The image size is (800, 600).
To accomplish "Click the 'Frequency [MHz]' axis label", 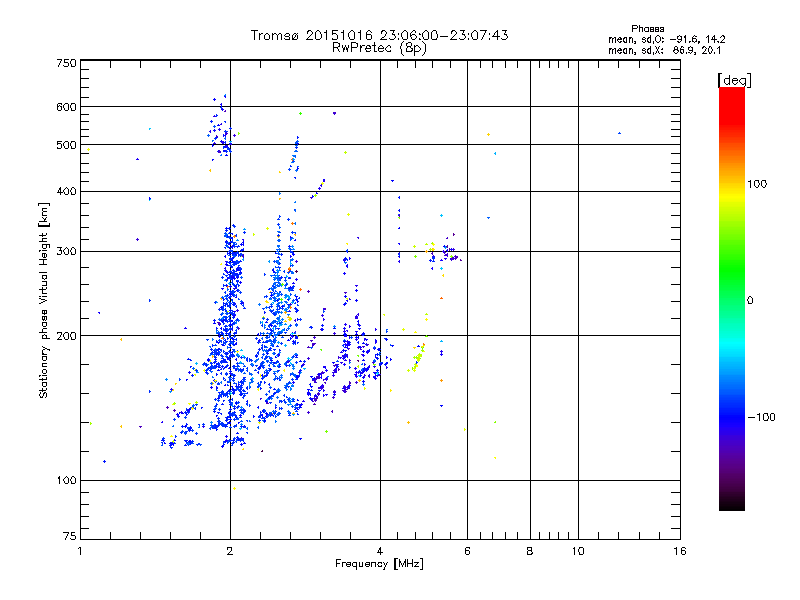I will 379,564.
